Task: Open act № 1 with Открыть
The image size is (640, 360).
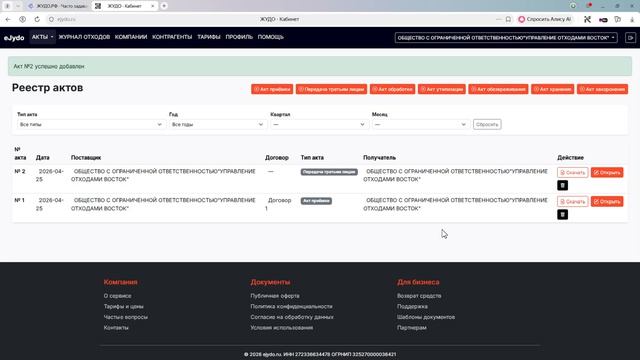Action: (x=607, y=202)
